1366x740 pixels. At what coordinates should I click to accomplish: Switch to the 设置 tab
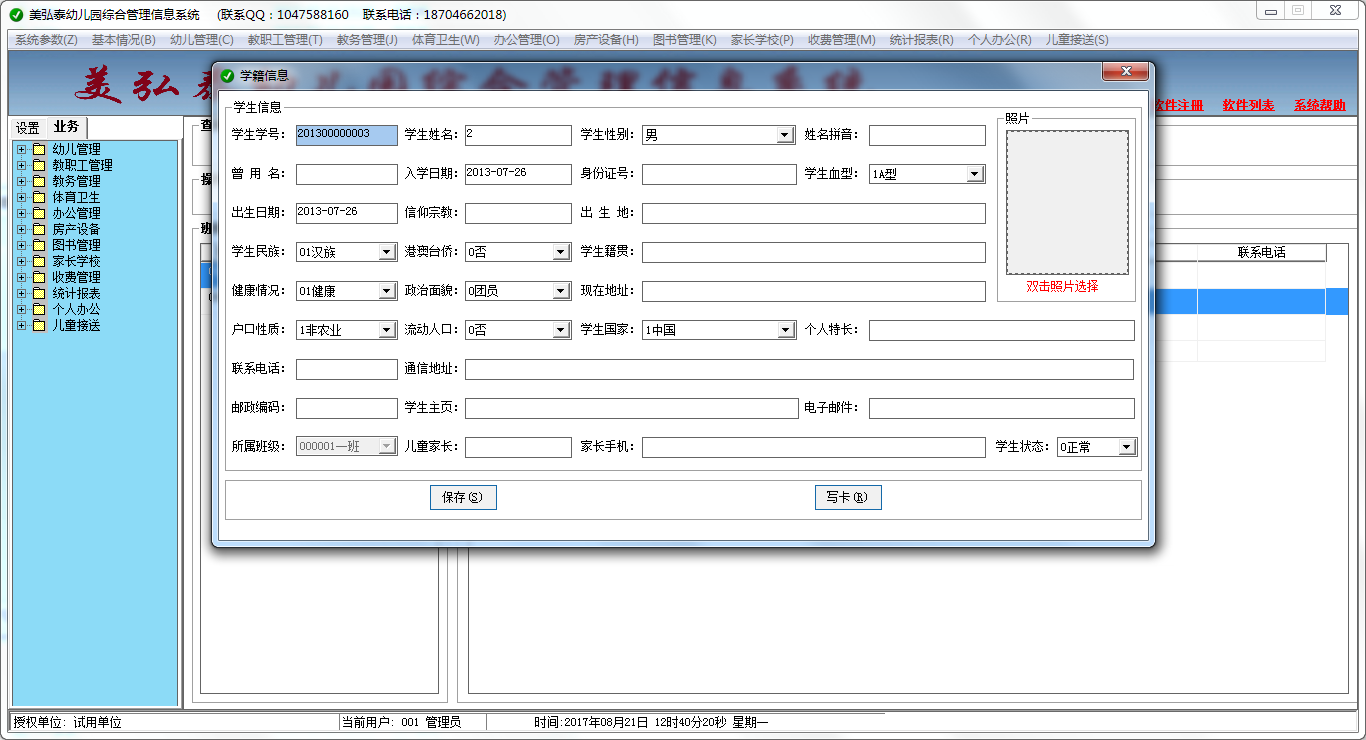pyautogui.click(x=28, y=128)
